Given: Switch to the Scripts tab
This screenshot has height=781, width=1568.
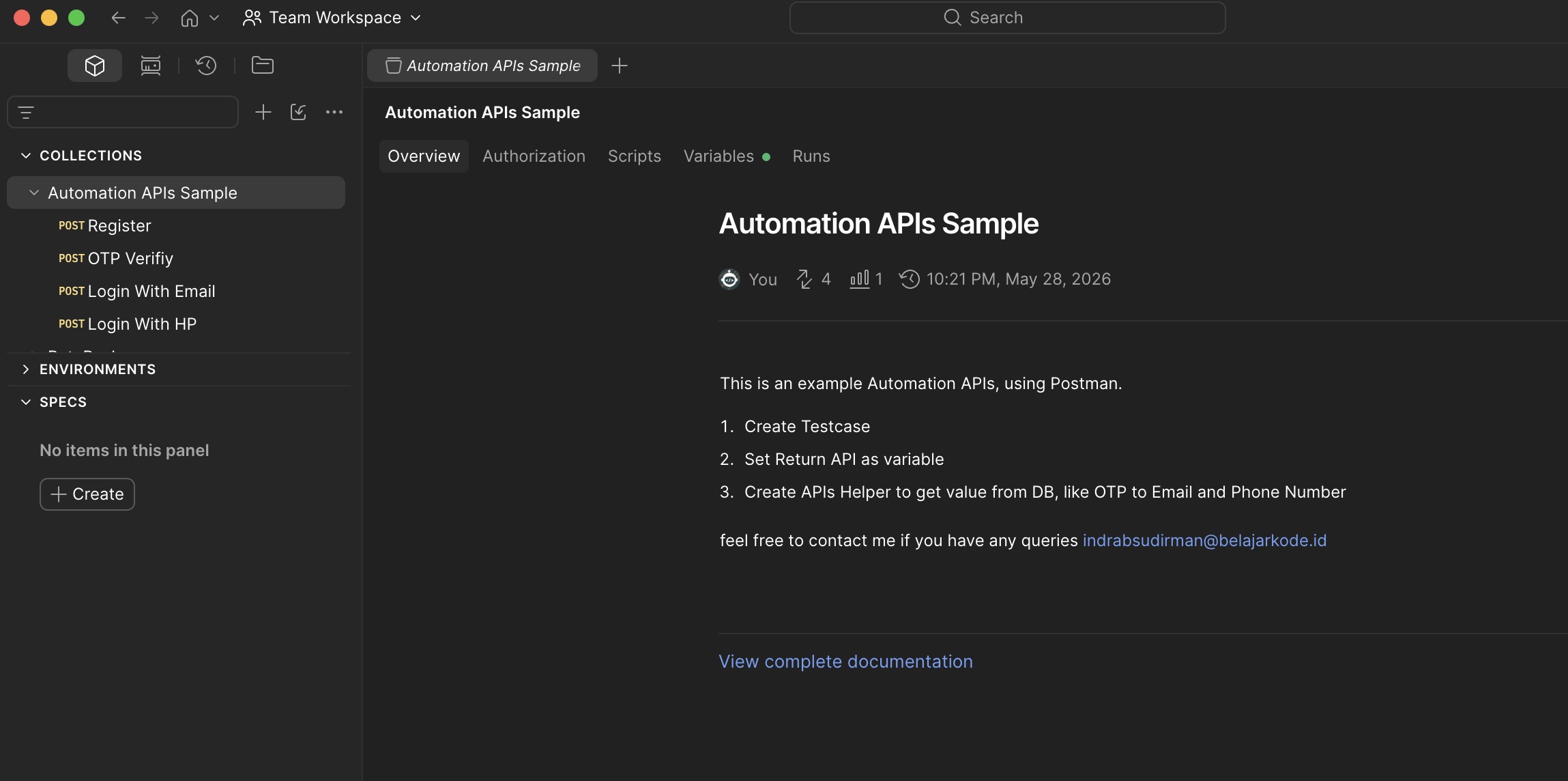Looking at the screenshot, I should [635, 156].
